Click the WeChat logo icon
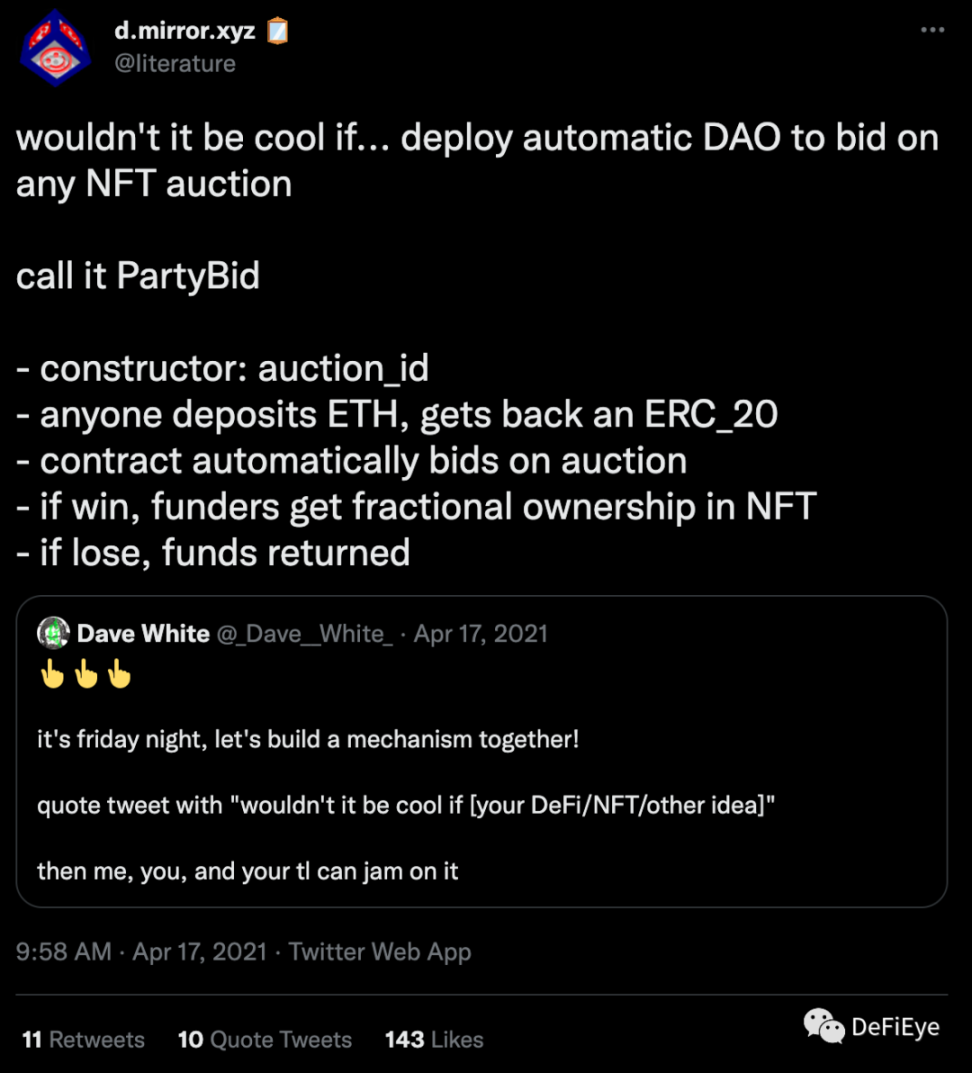The height and width of the screenshot is (1073, 972). pos(824,1025)
